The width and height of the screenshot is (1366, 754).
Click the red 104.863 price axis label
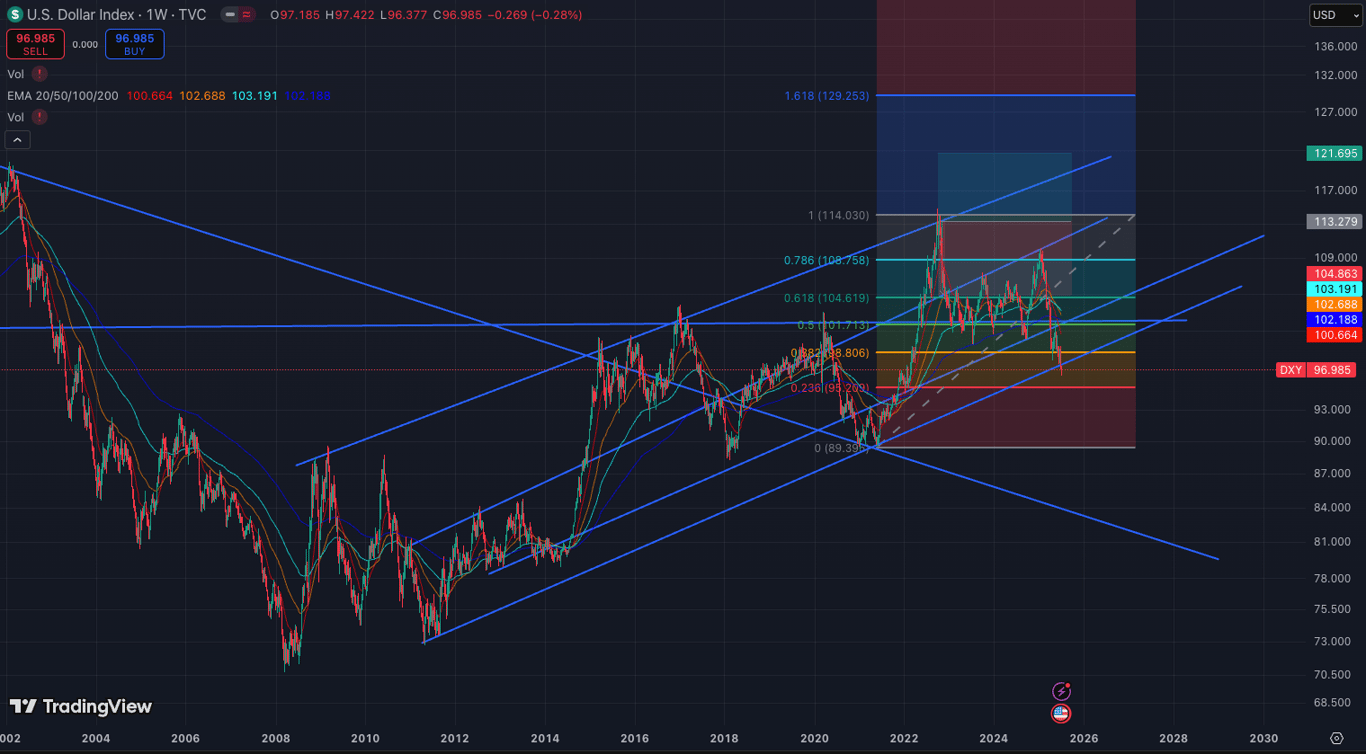(1334, 273)
